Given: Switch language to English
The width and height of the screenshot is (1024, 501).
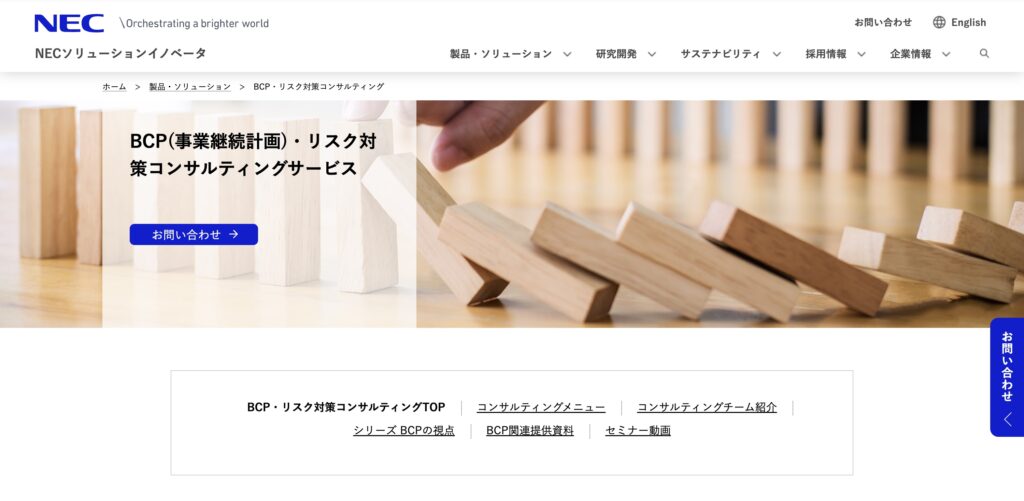Looking at the screenshot, I should (x=968, y=22).
